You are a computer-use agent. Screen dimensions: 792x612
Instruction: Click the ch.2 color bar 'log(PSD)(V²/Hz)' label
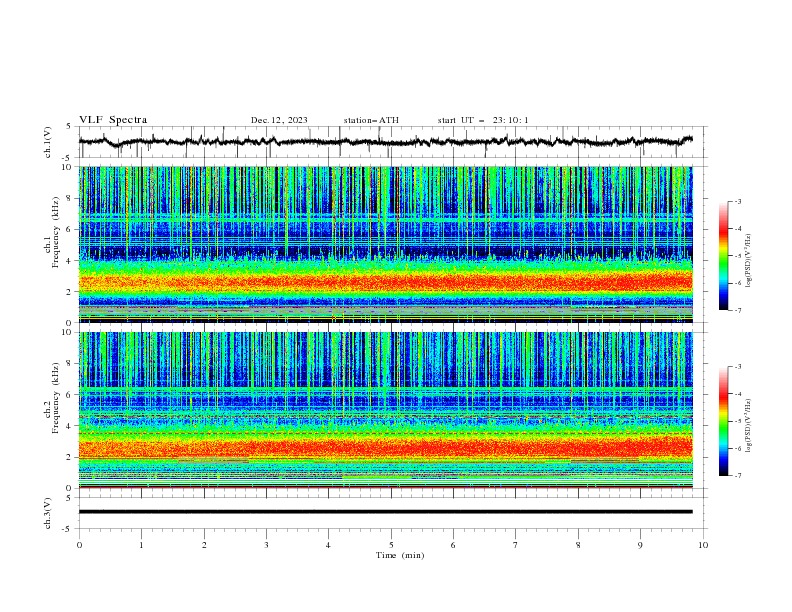(749, 426)
